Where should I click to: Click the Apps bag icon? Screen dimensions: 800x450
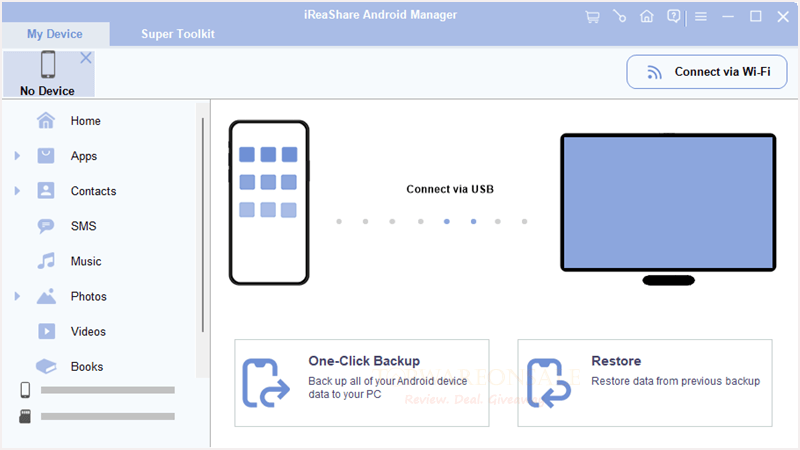point(46,156)
